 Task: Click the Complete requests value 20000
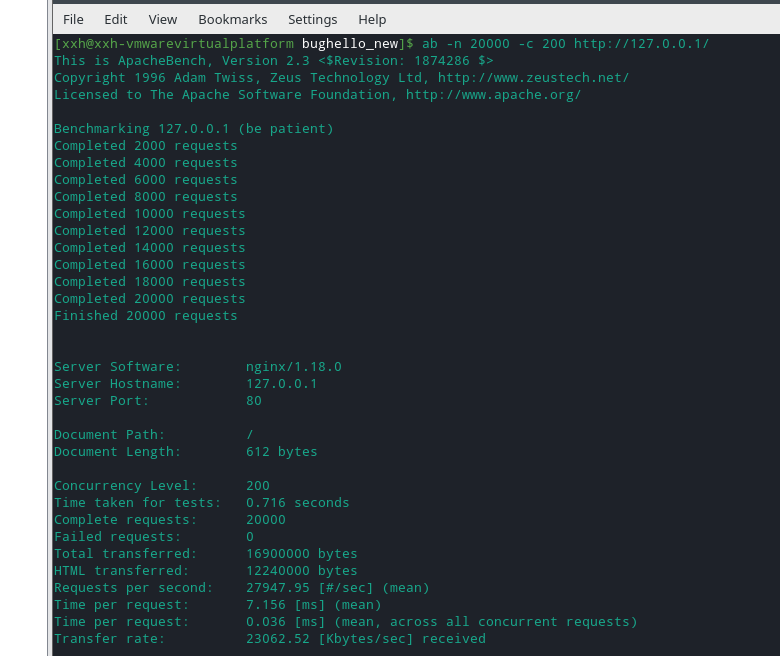266,520
